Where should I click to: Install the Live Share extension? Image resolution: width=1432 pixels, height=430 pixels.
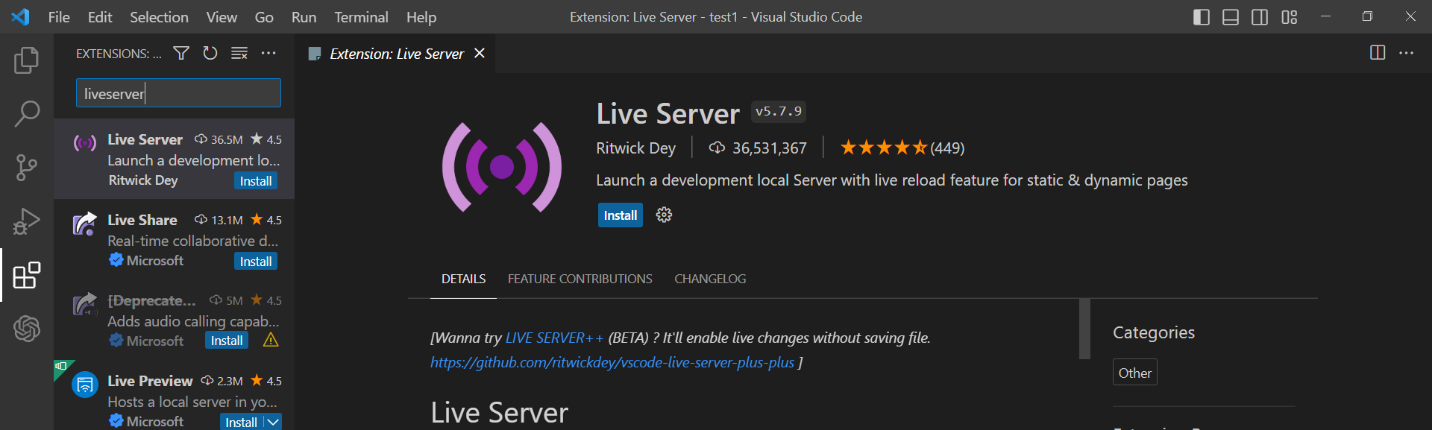(x=256, y=261)
